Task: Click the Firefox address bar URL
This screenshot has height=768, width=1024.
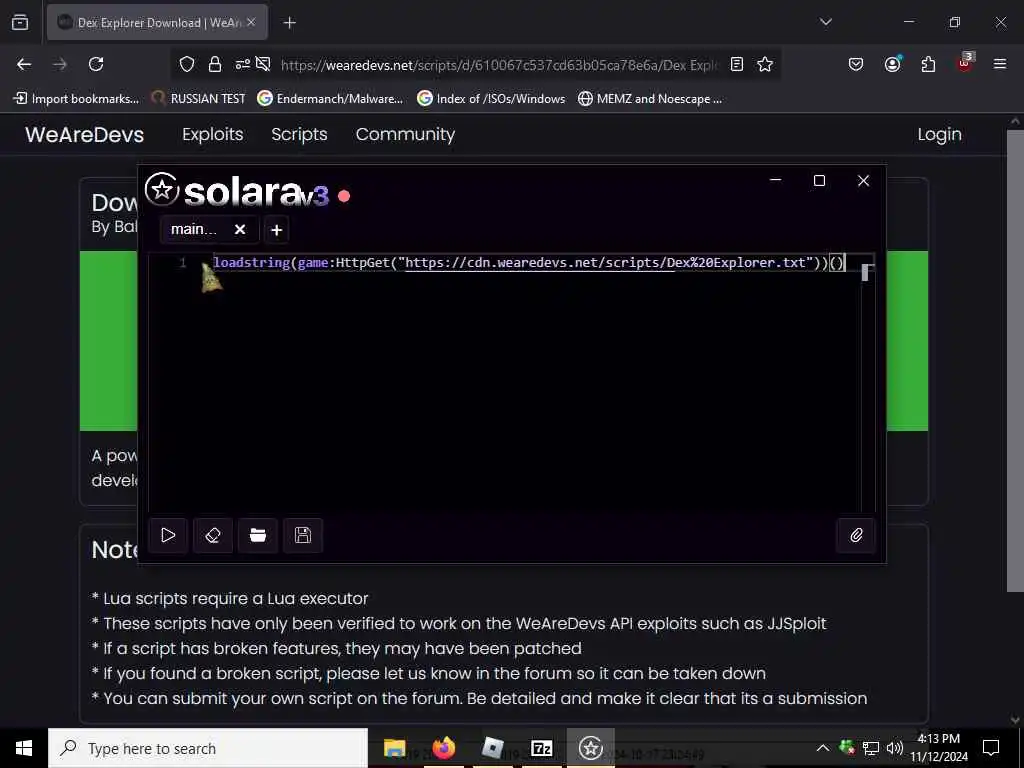Action: click(499, 65)
